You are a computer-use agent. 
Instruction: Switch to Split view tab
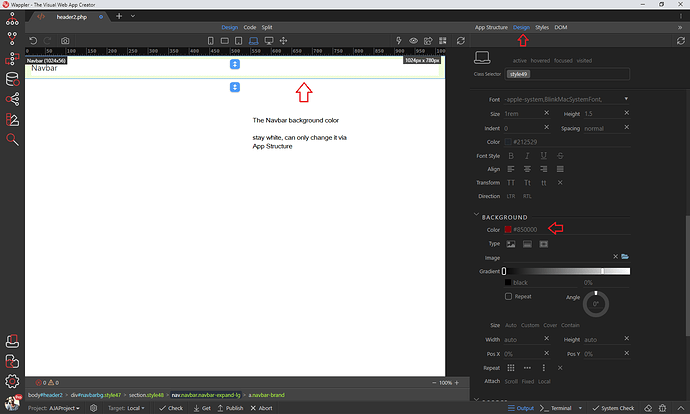click(267, 27)
